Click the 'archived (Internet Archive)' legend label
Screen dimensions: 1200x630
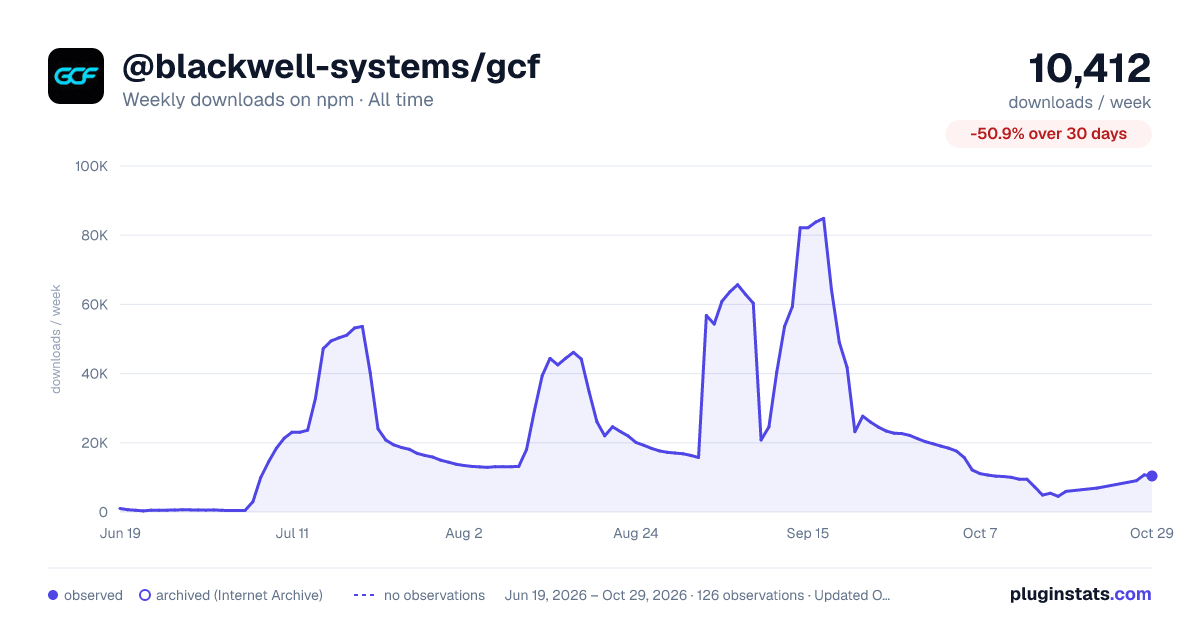[239, 595]
